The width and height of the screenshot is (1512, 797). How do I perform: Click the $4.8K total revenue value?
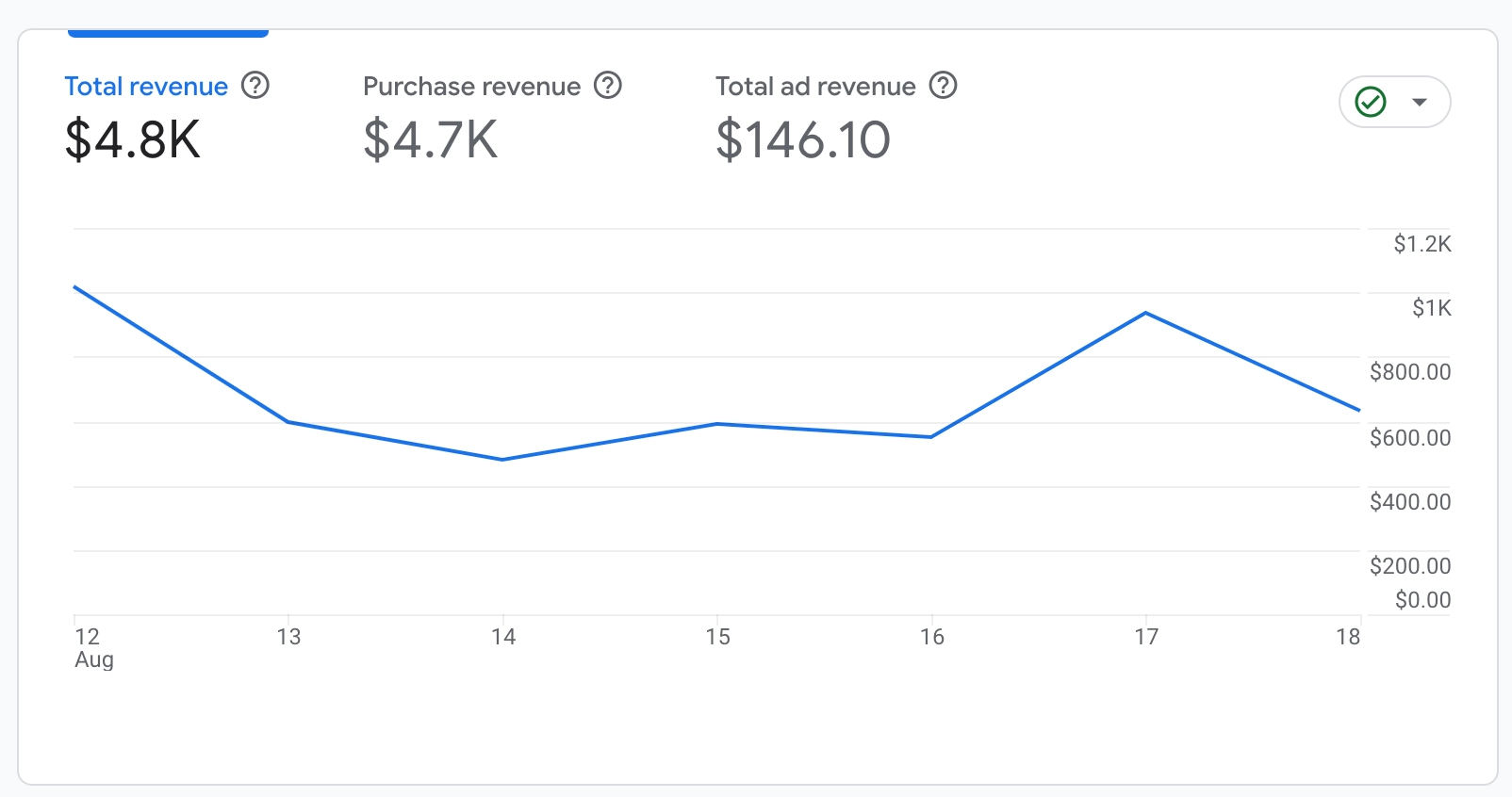133,140
